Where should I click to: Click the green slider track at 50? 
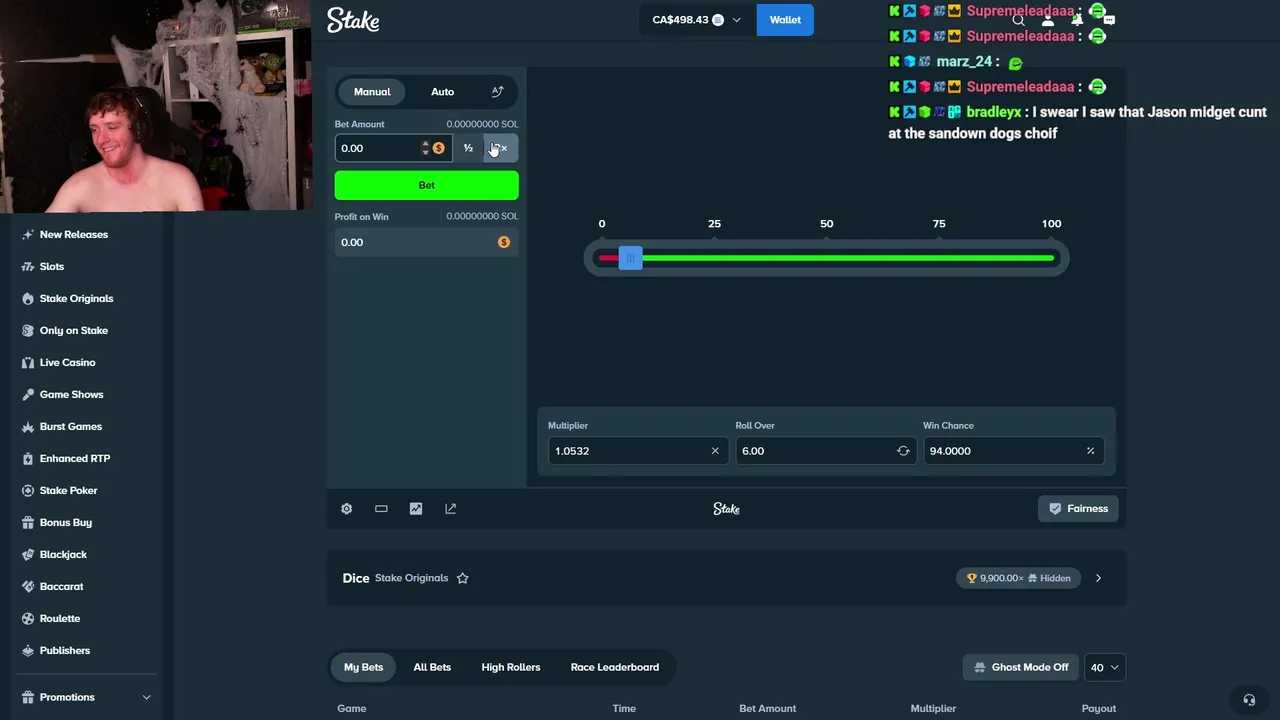coord(827,258)
